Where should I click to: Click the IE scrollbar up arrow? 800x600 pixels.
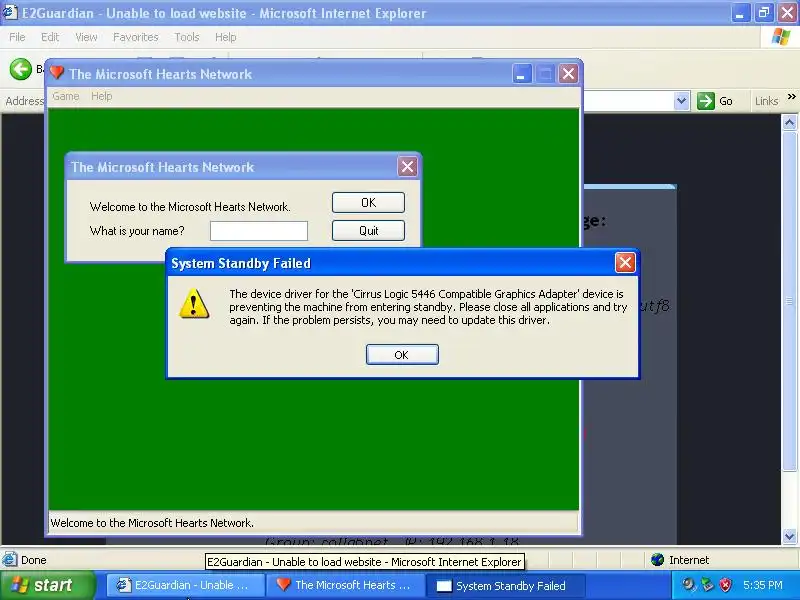coord(789,122)
